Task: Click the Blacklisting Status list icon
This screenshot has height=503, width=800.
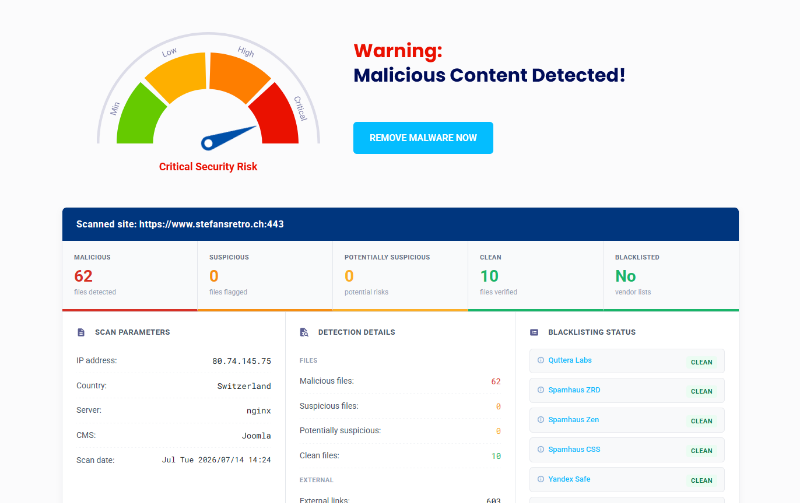Action: coord(534,332)
